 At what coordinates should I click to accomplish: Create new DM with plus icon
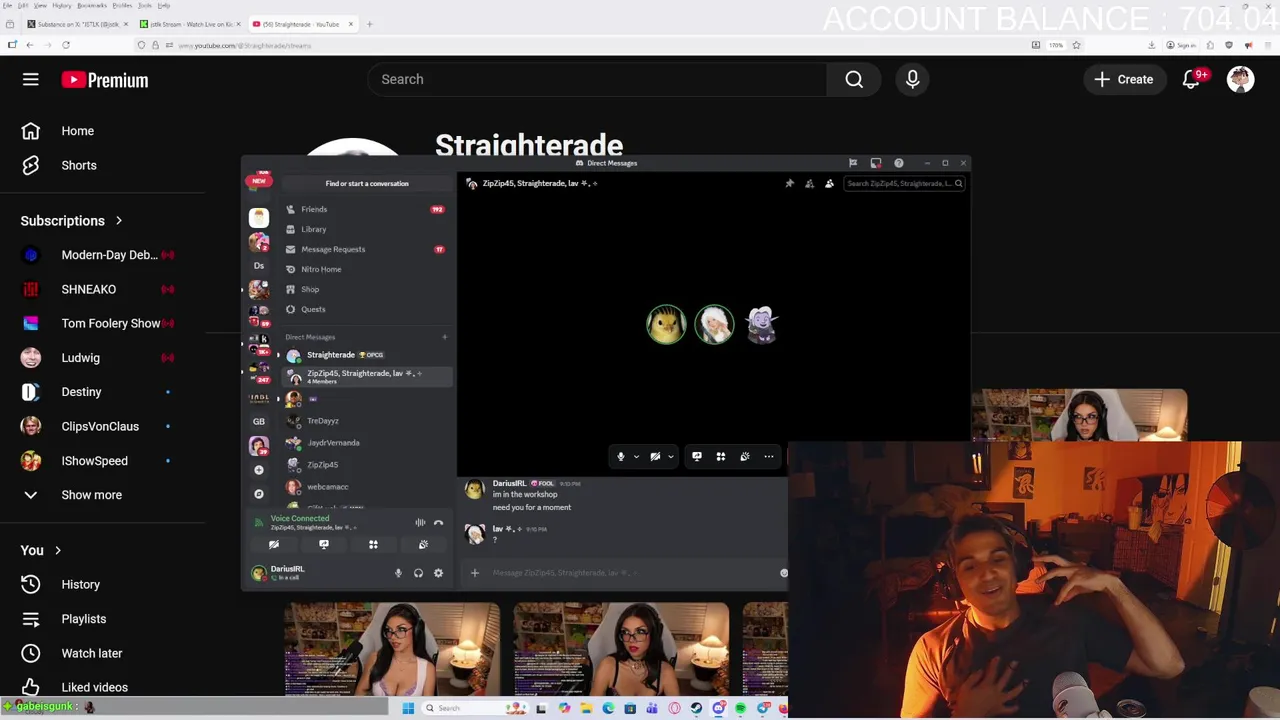point(444,337)
